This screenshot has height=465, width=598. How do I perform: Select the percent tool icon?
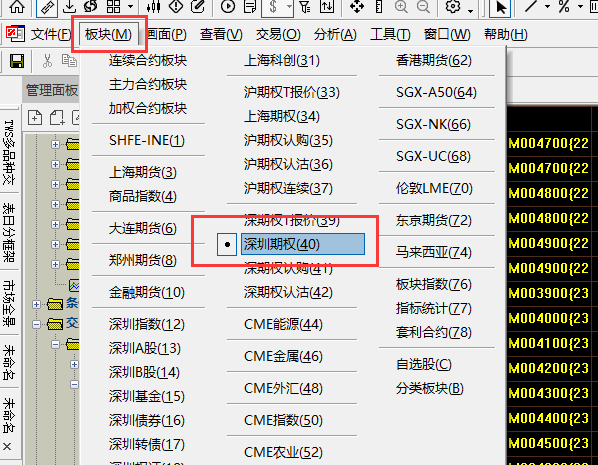(564, 6)
